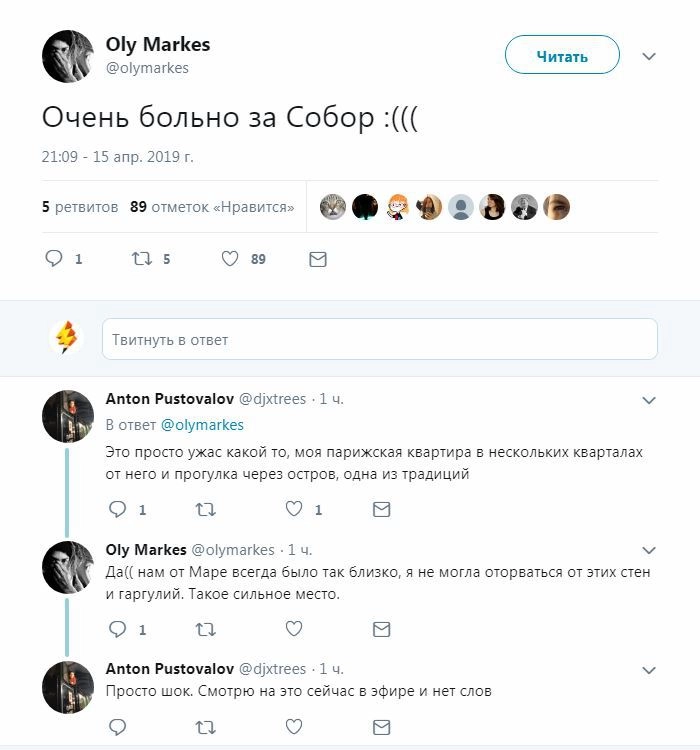Click the cat avatar among the likers
The image size is (700, 750).
[x=333, y=207]
